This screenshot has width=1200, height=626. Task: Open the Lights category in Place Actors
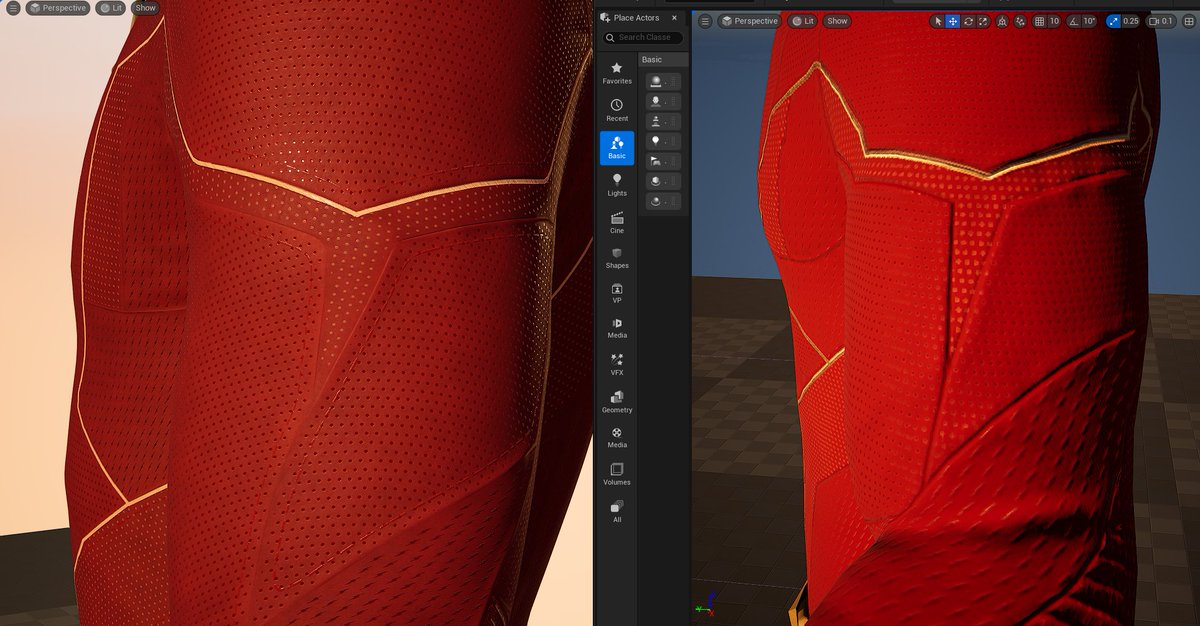pyautogui.click(x=617, y=185)
